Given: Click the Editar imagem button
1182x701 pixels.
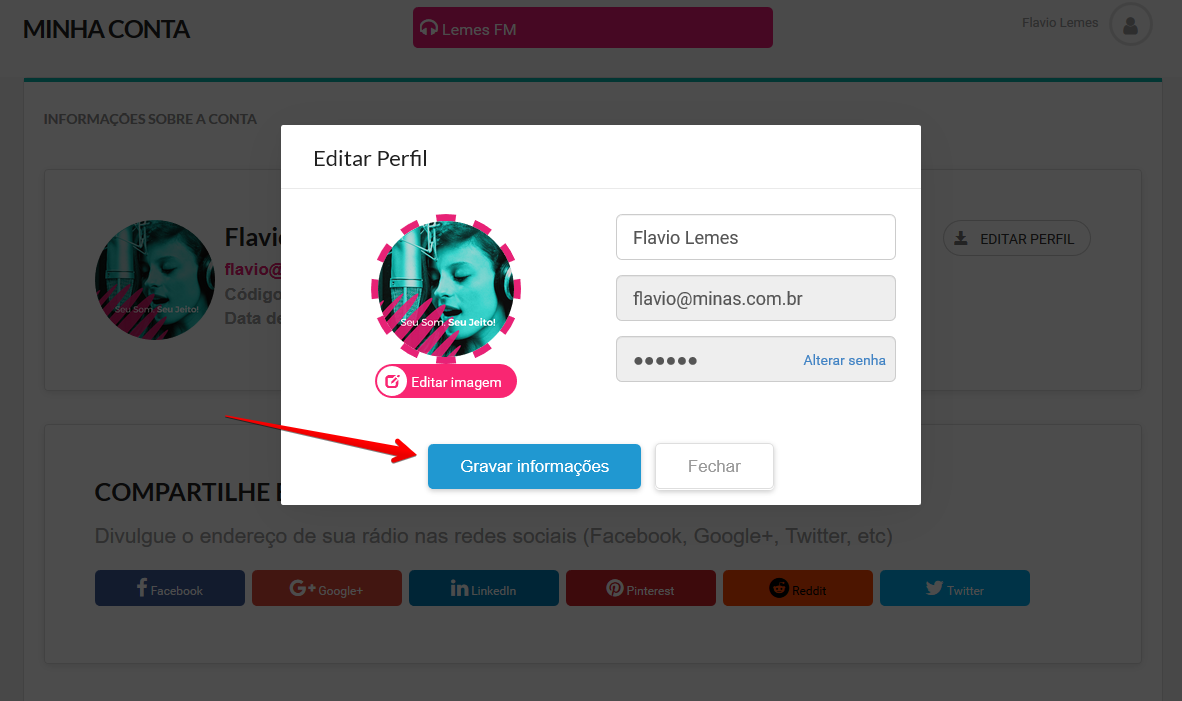Looking at the screenshot, I should (446, 381).
